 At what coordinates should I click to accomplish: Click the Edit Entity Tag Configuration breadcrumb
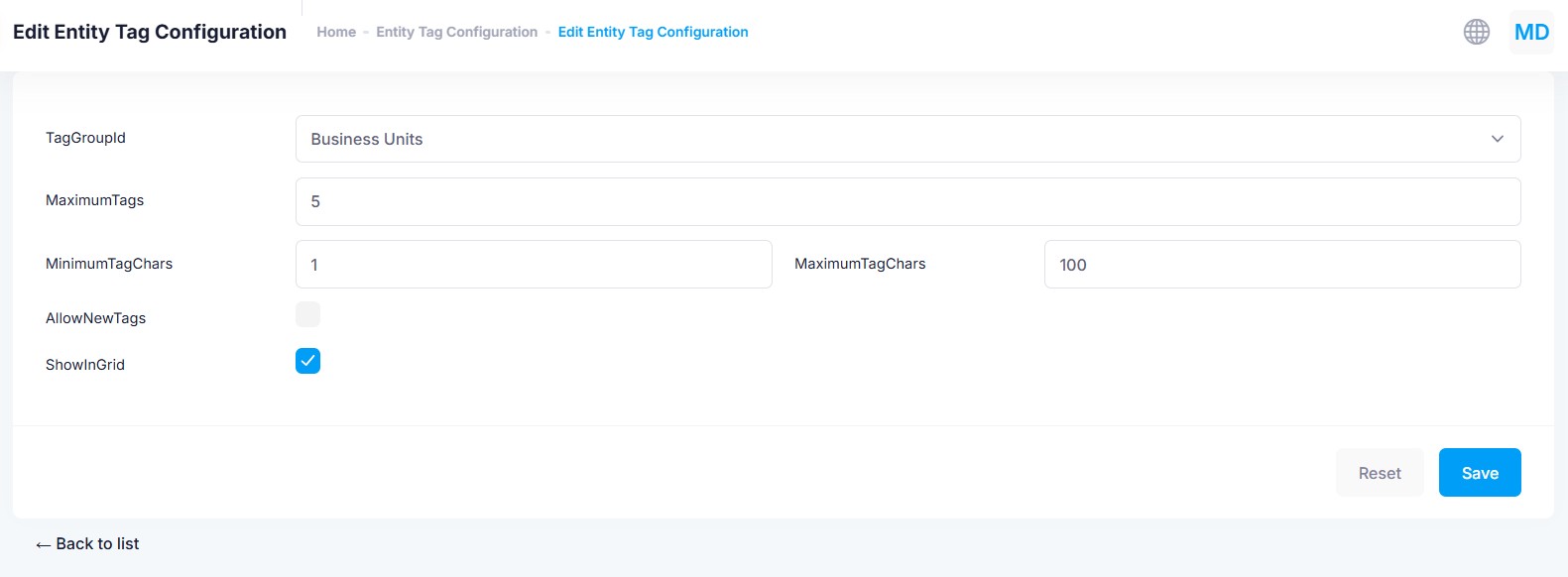pyautogui.click(x=653, y=32)
